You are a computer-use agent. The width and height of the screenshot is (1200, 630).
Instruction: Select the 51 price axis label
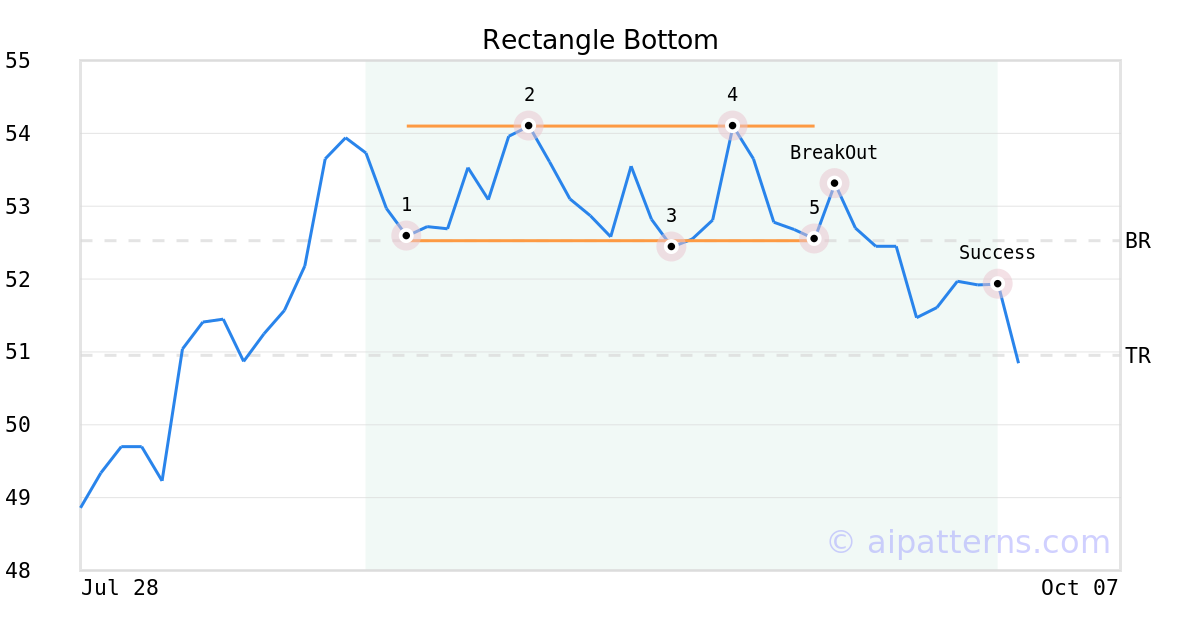pos(18,352)
